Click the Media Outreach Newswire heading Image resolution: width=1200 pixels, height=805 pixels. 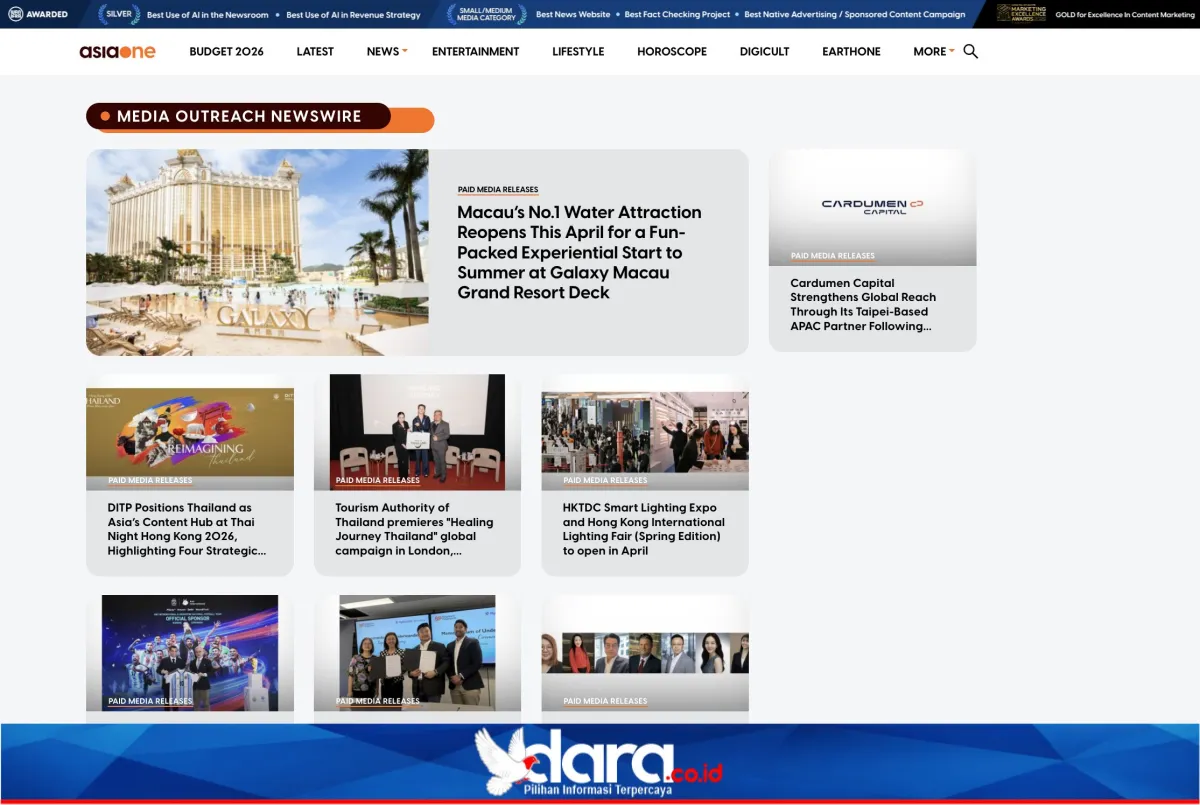(x=239, y=116)
